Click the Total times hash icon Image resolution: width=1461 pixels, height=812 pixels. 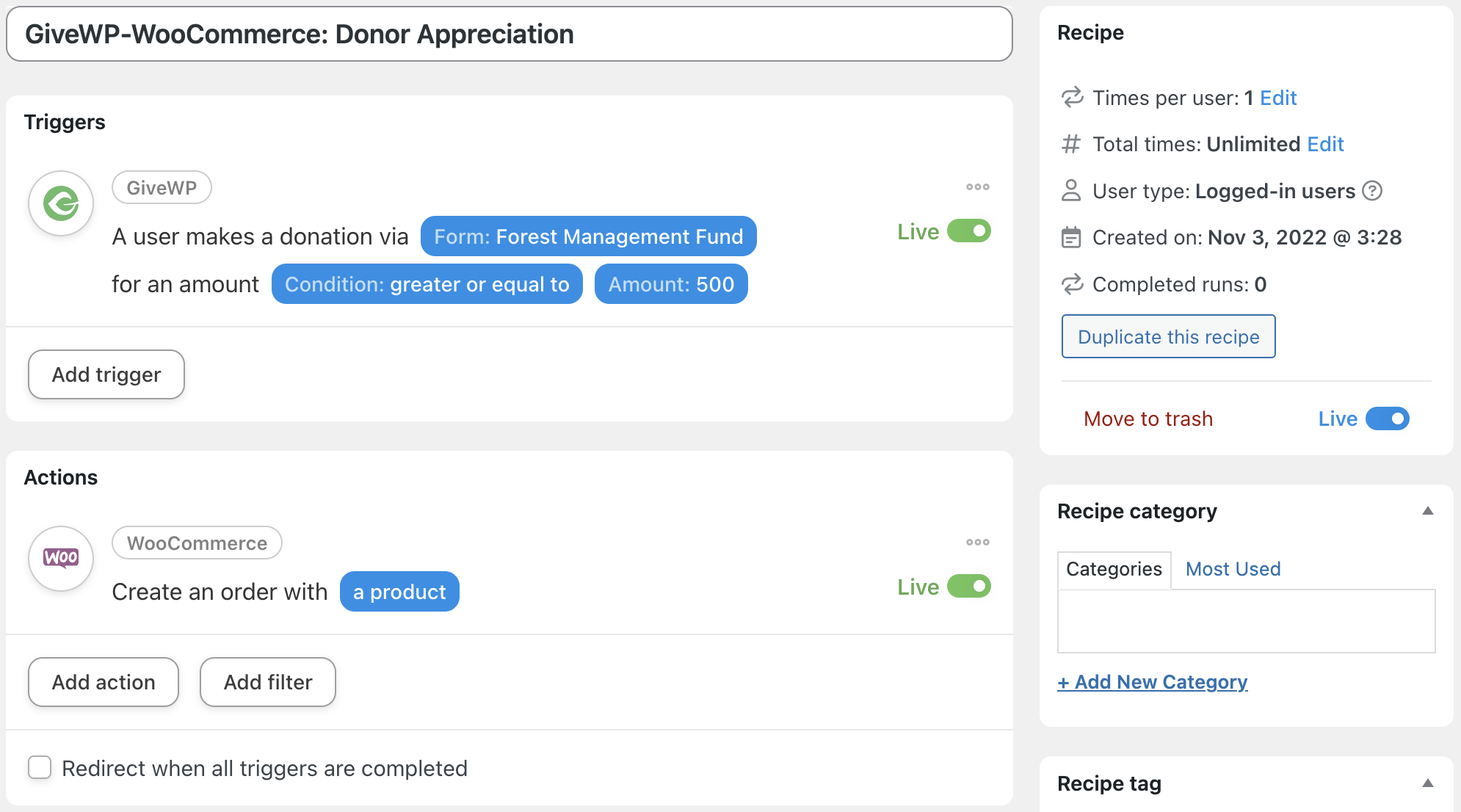[1072, 144]
